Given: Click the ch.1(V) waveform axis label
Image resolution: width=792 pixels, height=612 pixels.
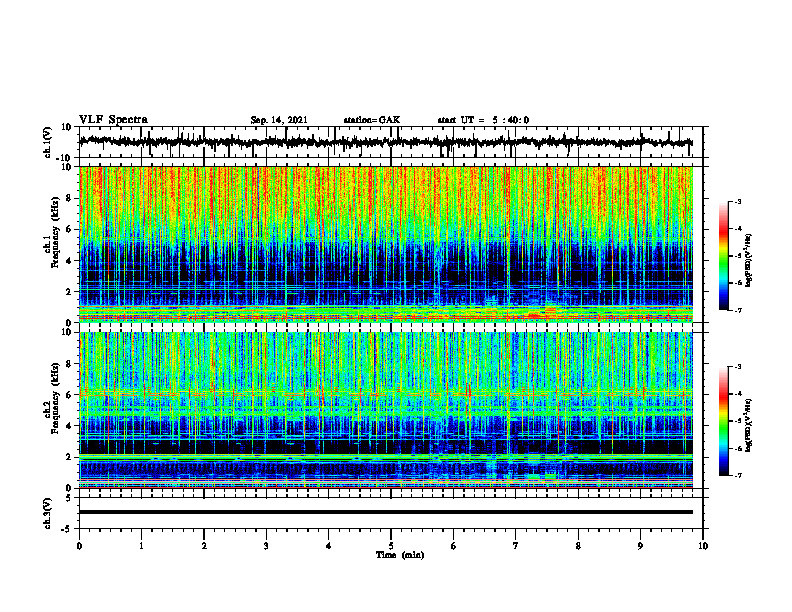Looking at the screenshot, I should click(x=47, y=142).
